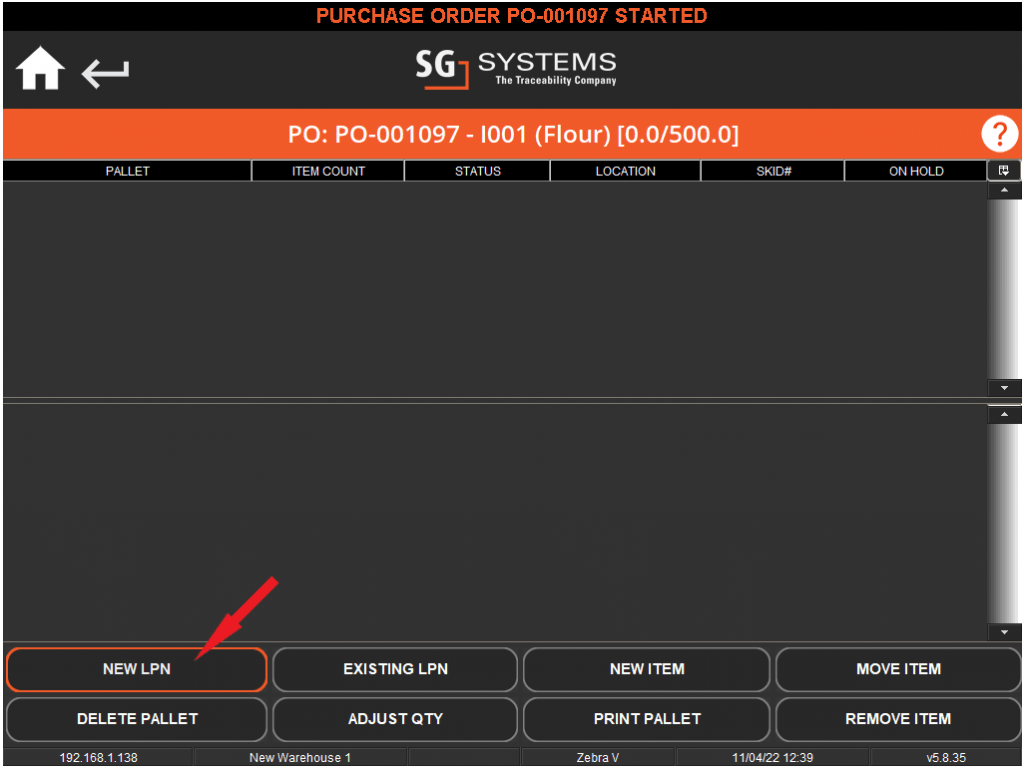This screenshot has height=768, width=1024.
Task: Click the SG Systems logo
Action: click(516, 69)
